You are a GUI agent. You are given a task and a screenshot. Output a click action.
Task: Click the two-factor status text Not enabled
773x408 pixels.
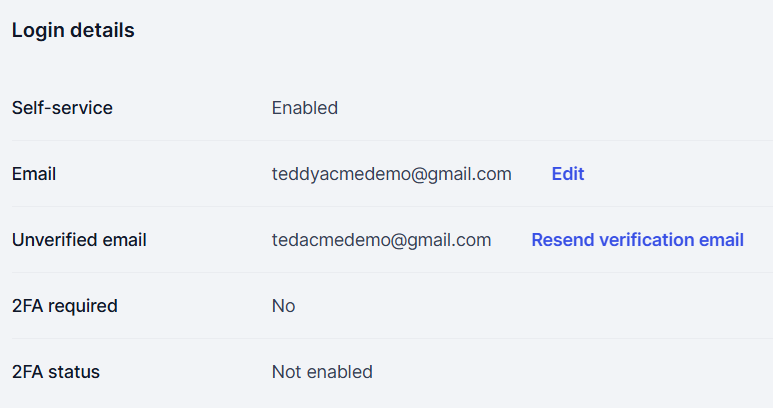[x=322, y=372]
